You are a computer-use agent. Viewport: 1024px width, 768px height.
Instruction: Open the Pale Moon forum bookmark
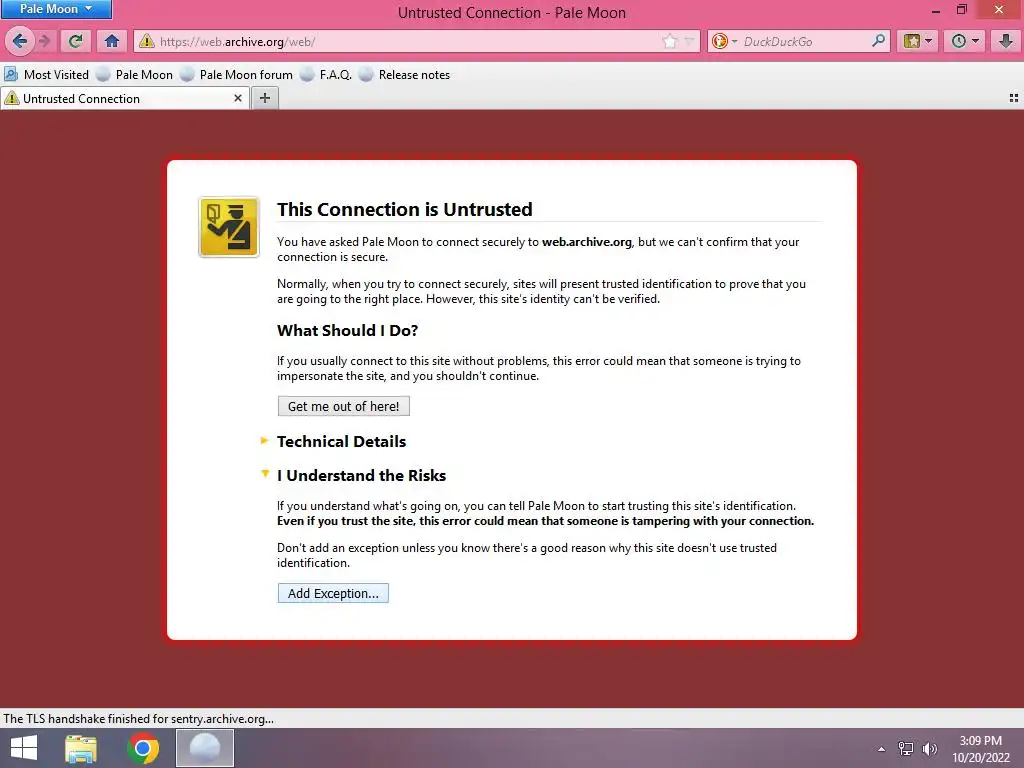pos(236,74)
